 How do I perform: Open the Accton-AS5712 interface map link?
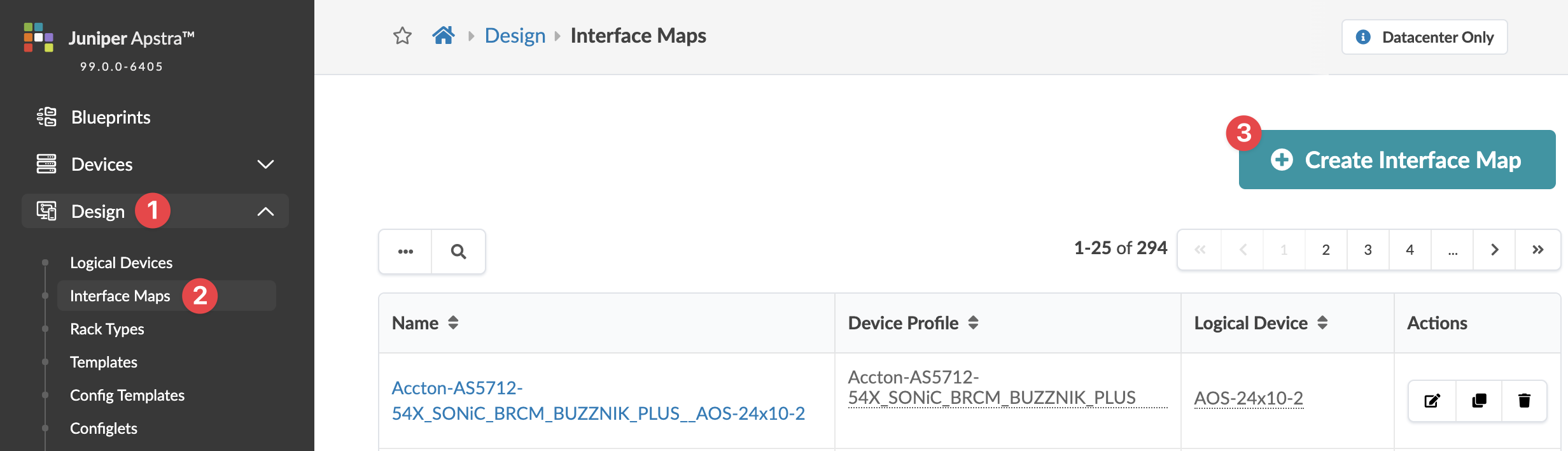(598, 401)
